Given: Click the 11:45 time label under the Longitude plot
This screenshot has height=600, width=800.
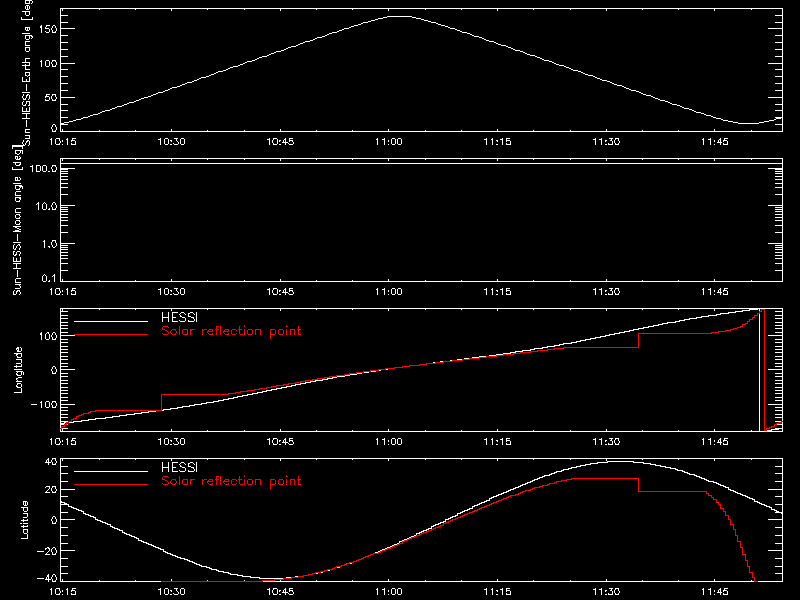Looking at the screenshot, I should 715,442.
